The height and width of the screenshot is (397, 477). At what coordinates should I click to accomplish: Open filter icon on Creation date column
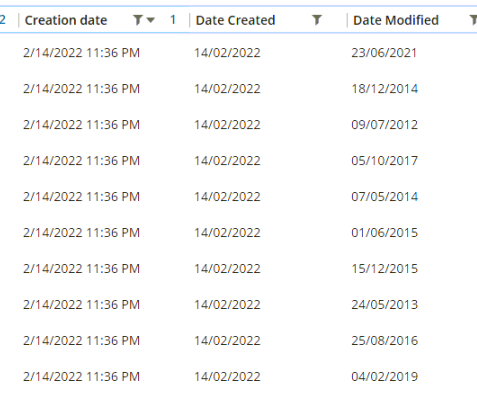point(137,20)
